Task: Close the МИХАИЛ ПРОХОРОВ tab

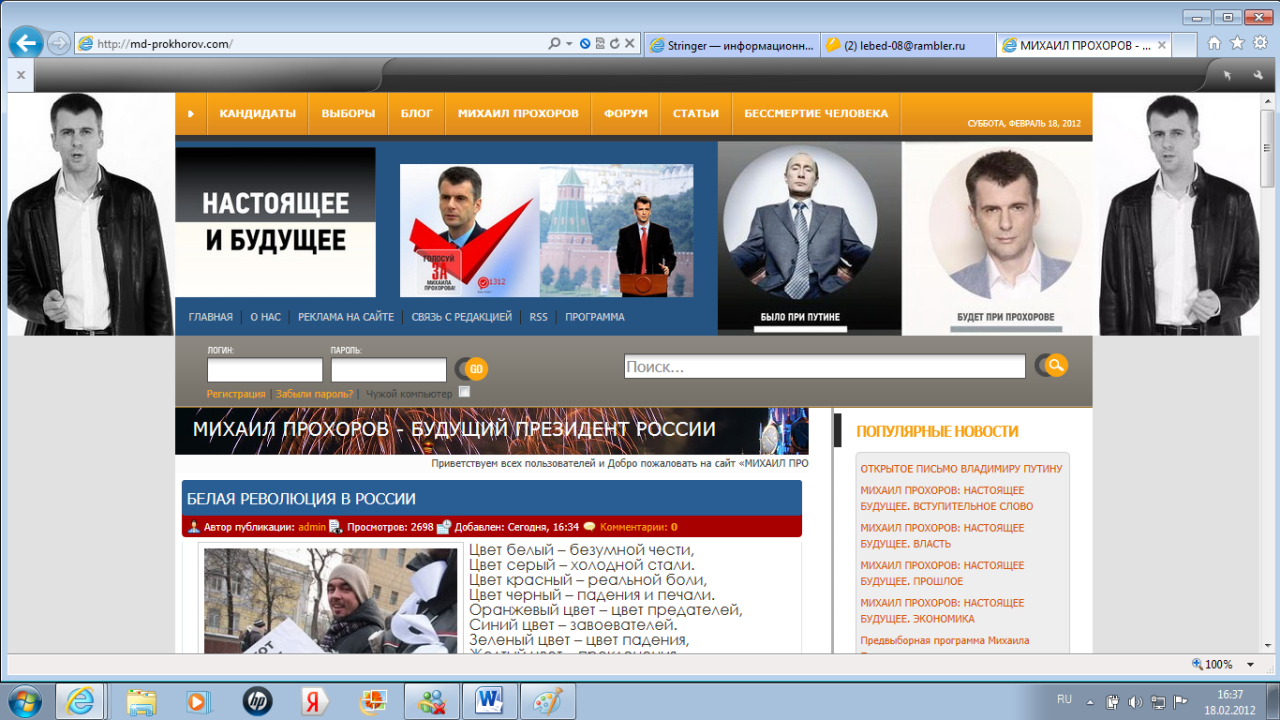Action: click(1161, 45)
